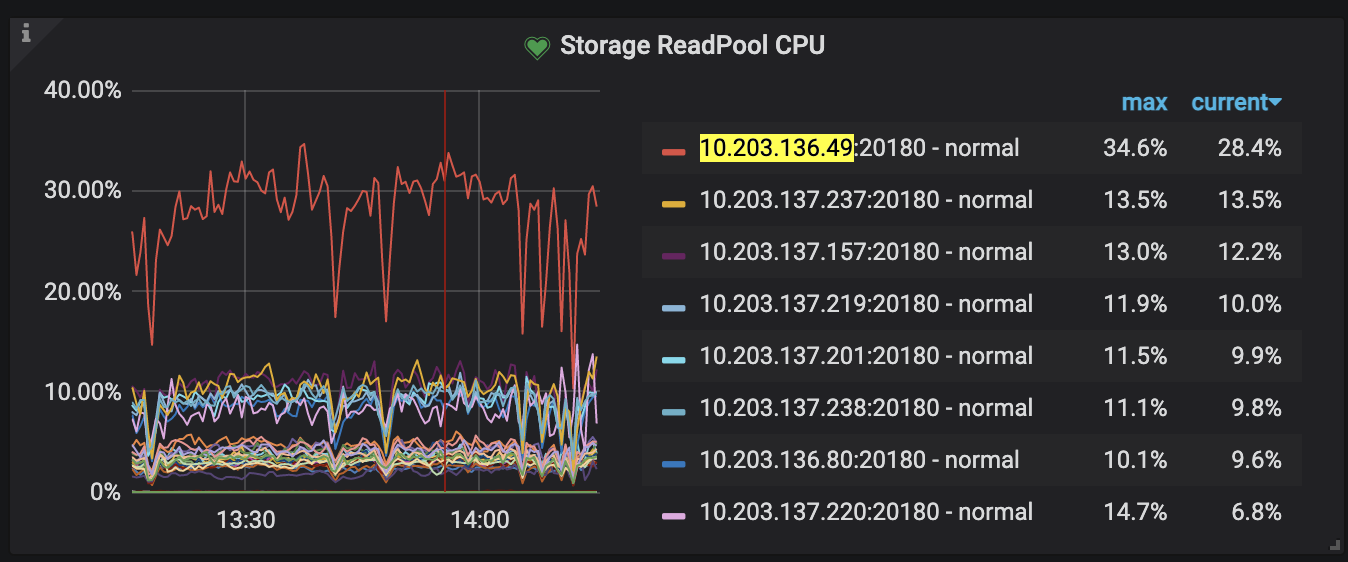Toggle the 10.203.137.157:20180 legend series

866,252
